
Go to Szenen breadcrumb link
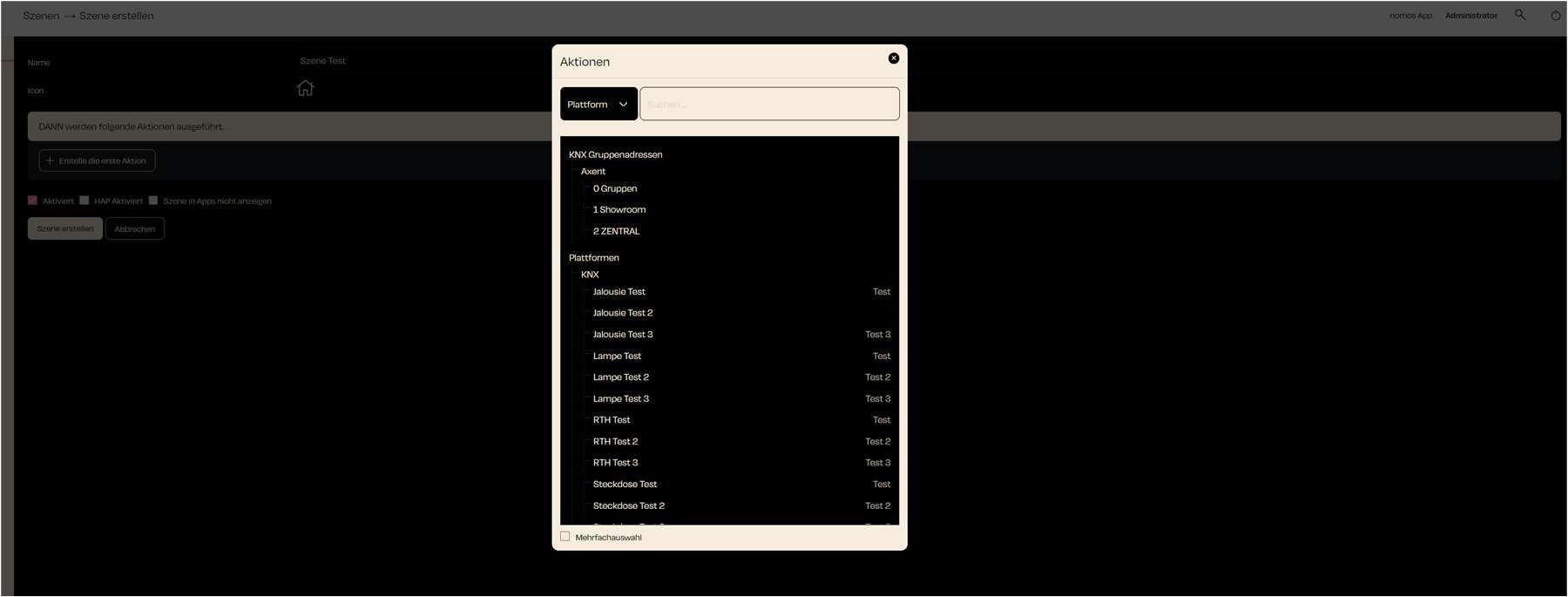pos(41,16)
